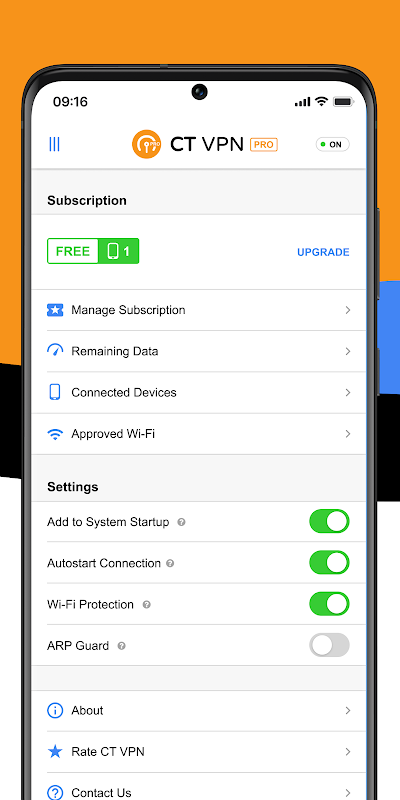Screen dimensions: 400x800
Task: Expand Remaining Data chevron arrow
Action: pyautogui.click(x=347, y=351)
